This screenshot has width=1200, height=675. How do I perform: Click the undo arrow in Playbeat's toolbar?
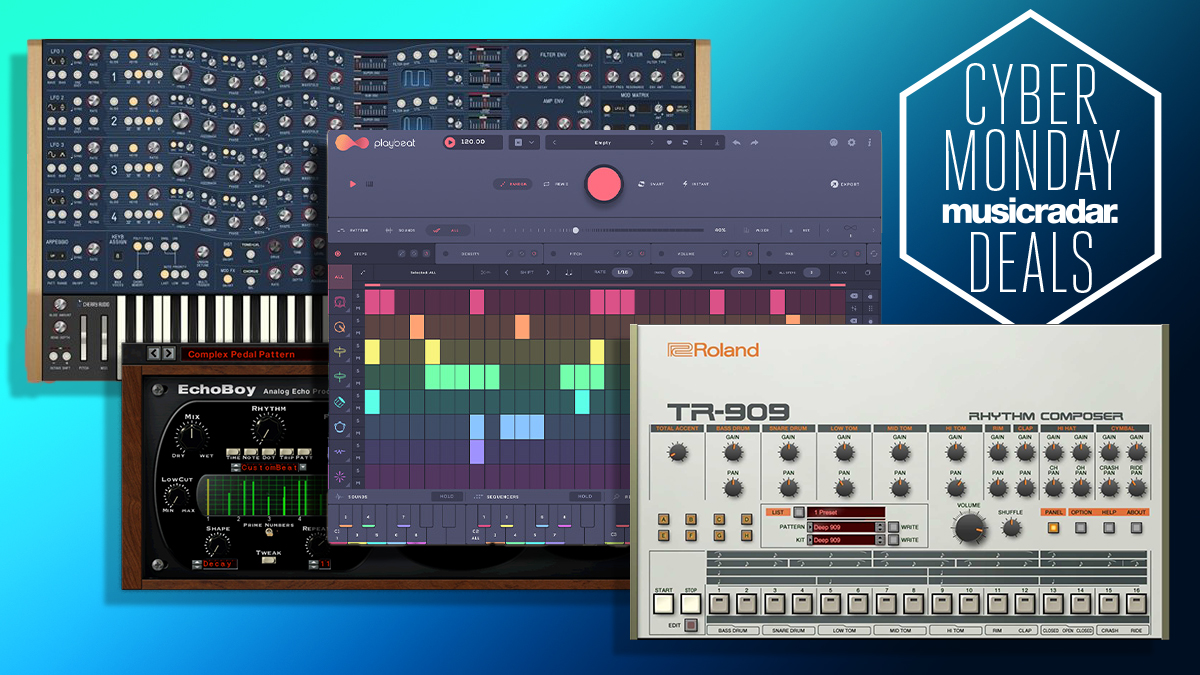click(735, 143)
